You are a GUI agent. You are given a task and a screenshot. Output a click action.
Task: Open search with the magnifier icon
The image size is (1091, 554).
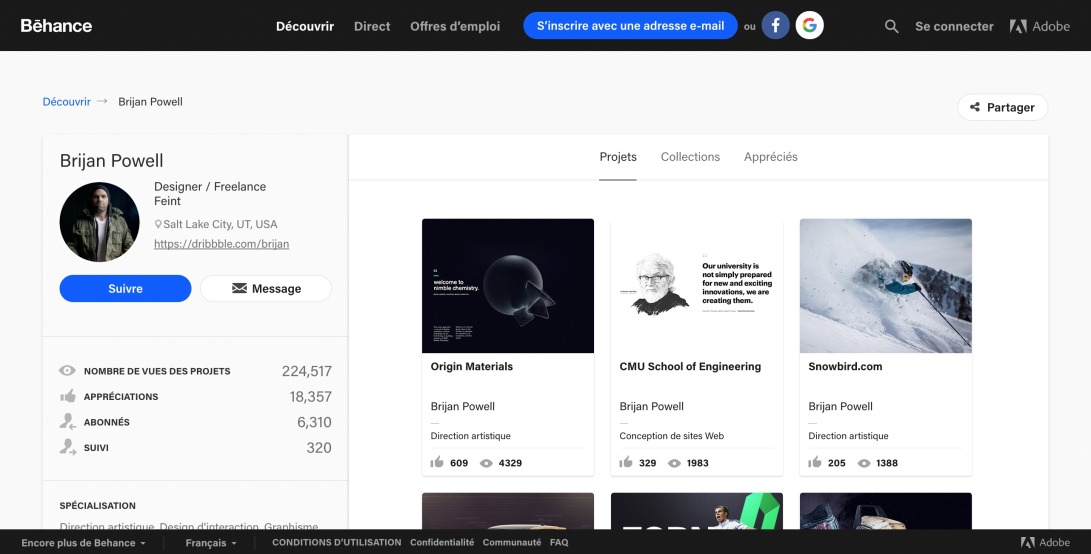(x=892, y=26)
